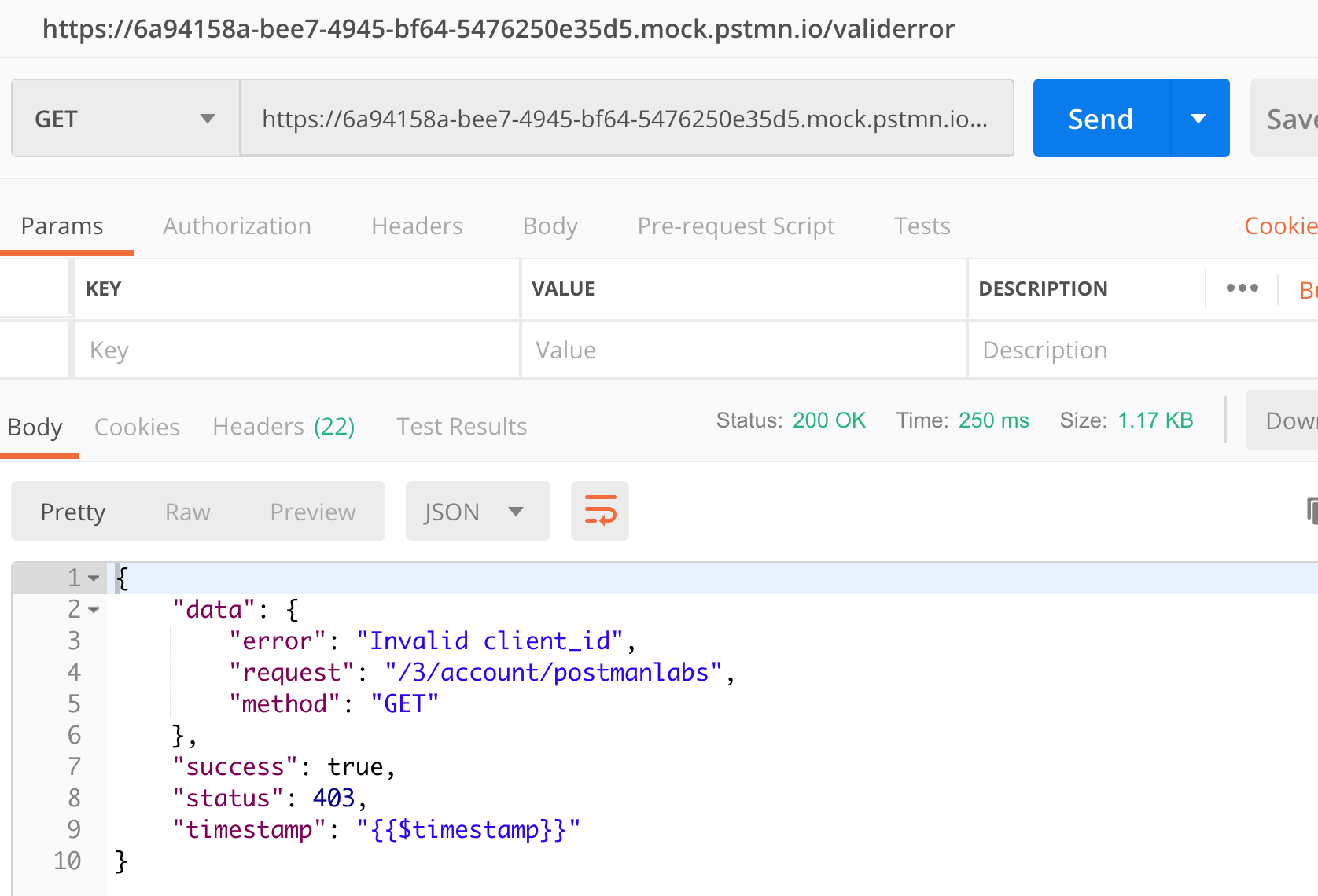Select the Raw view mode
The height and width of the screenshot is (896, 1318).
point(187,512)
